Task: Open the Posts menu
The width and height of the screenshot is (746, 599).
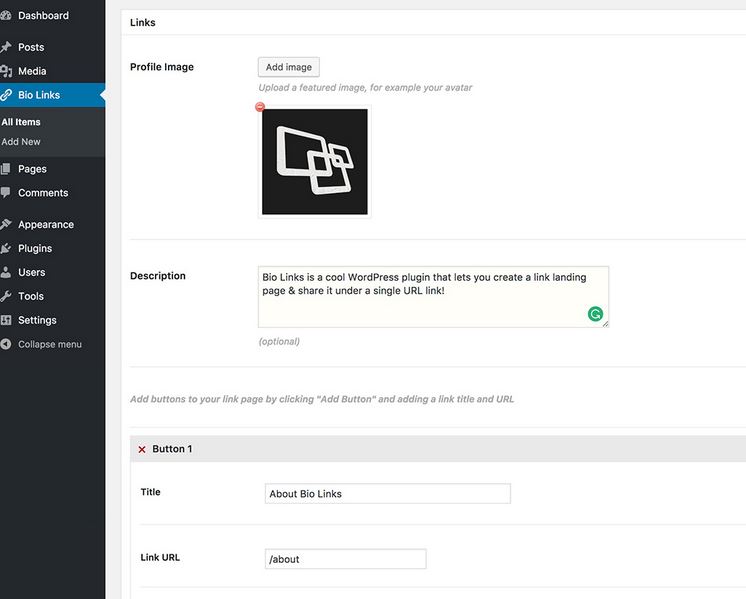Action: [x=31, y=47]
